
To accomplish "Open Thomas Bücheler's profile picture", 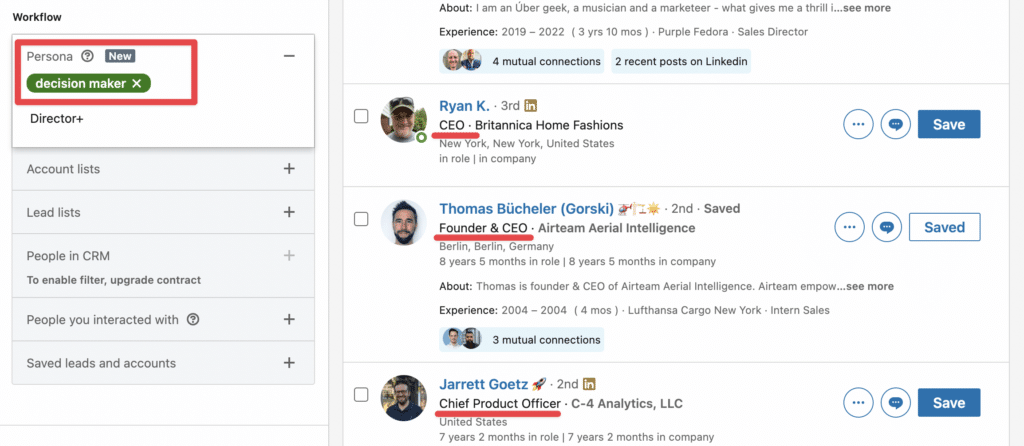I will pos(404,223).
